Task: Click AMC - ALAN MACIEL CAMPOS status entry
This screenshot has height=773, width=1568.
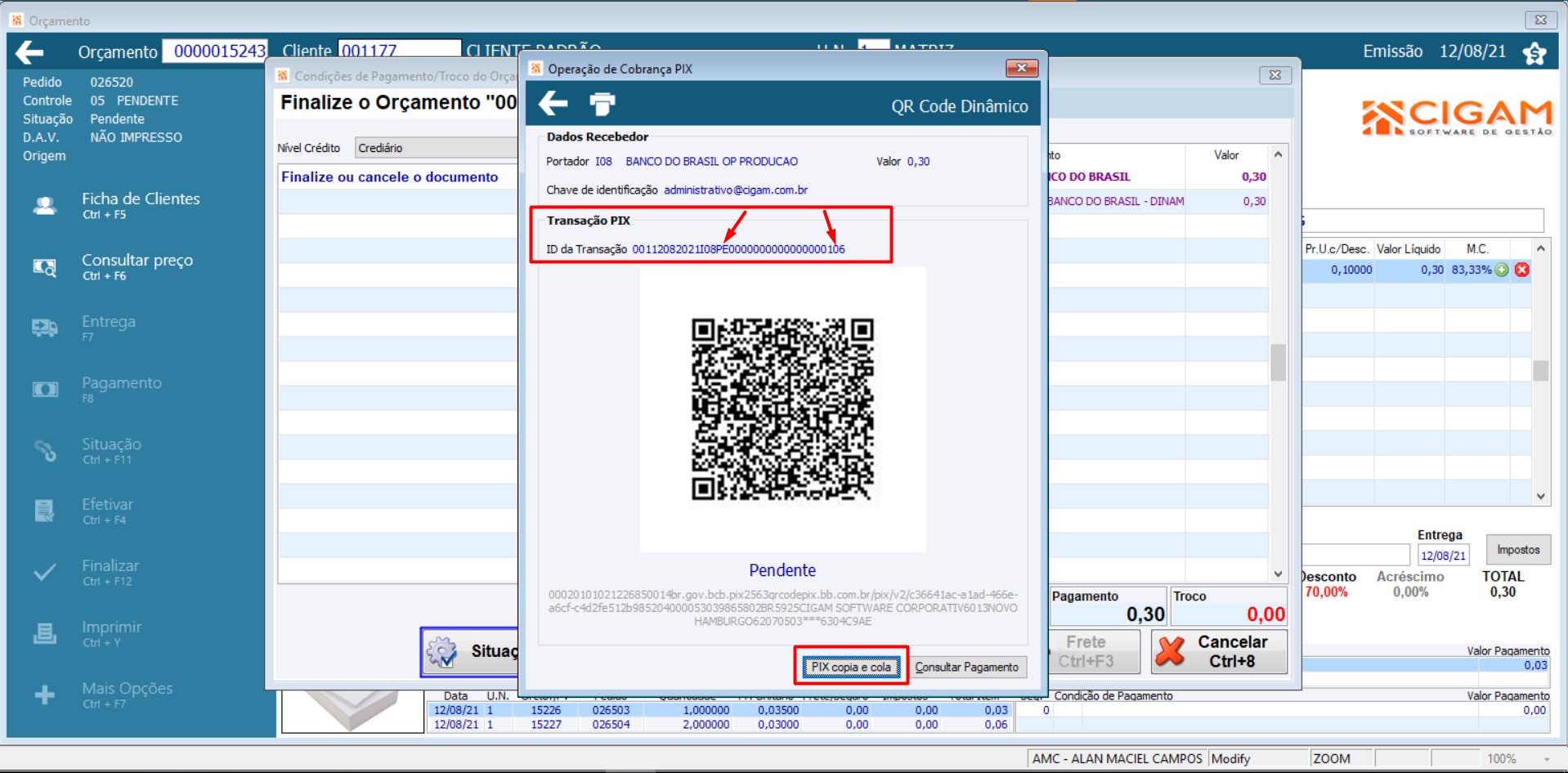Action: [1117, 758]
